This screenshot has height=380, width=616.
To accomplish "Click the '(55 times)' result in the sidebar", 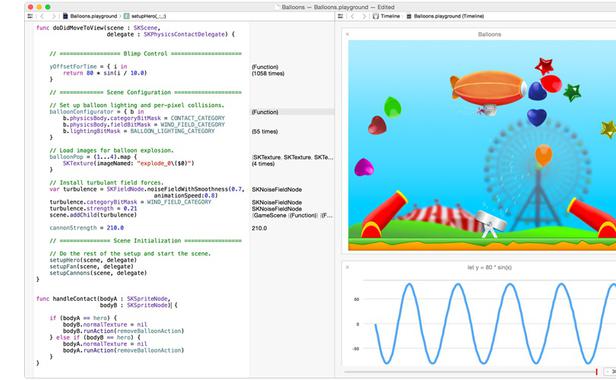I will [x=265, y=132].
